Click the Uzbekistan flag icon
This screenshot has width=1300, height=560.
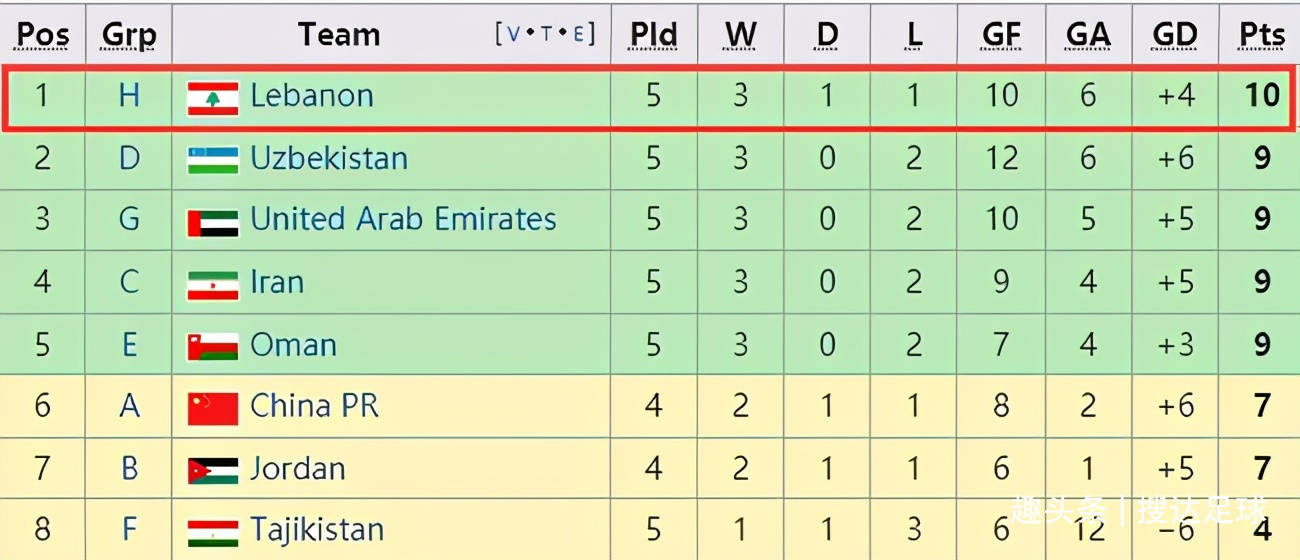tap(213, 159)
